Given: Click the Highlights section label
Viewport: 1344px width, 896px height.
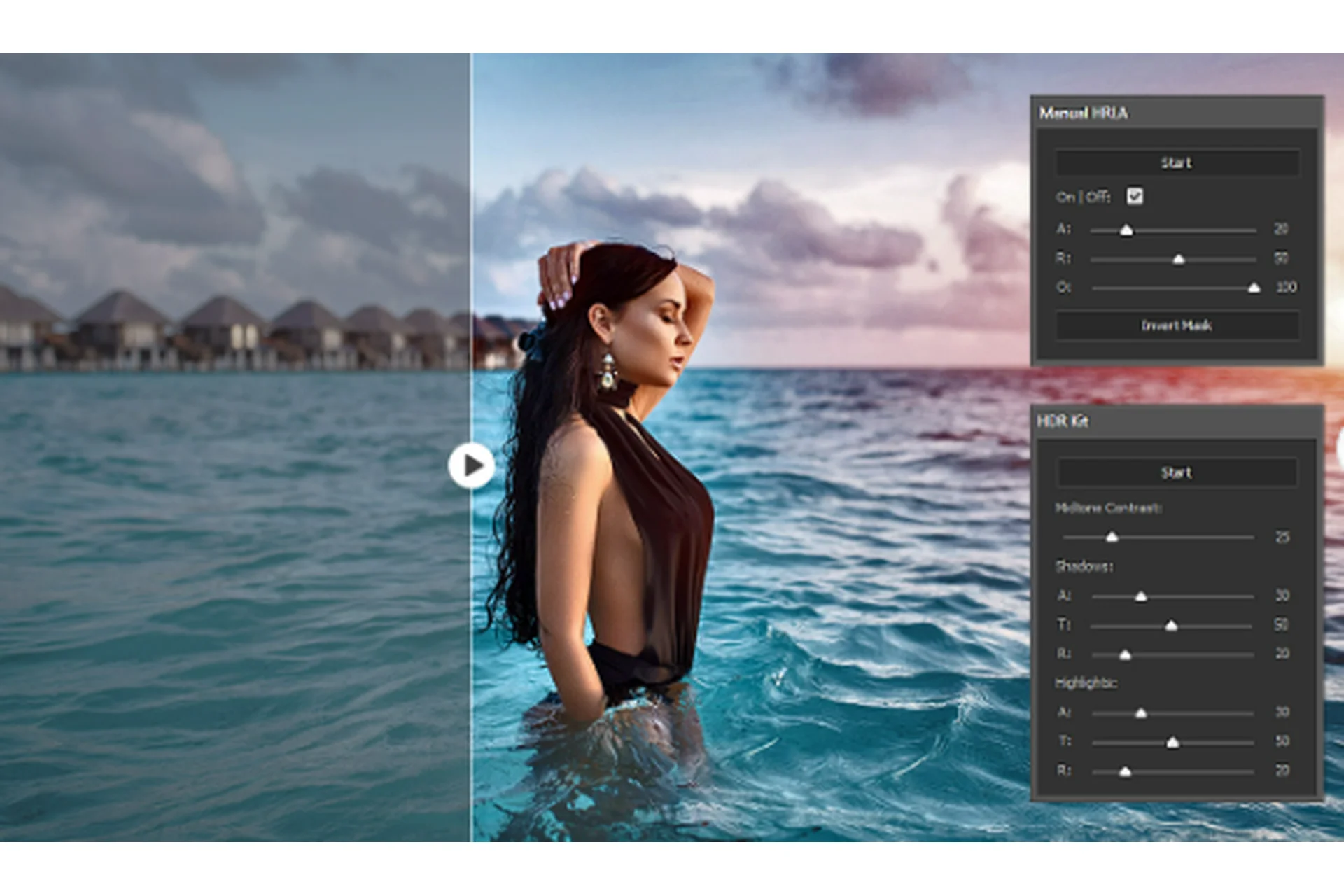Looking at the screenshot, I should pyautogui.click(x=1087, y=683).
